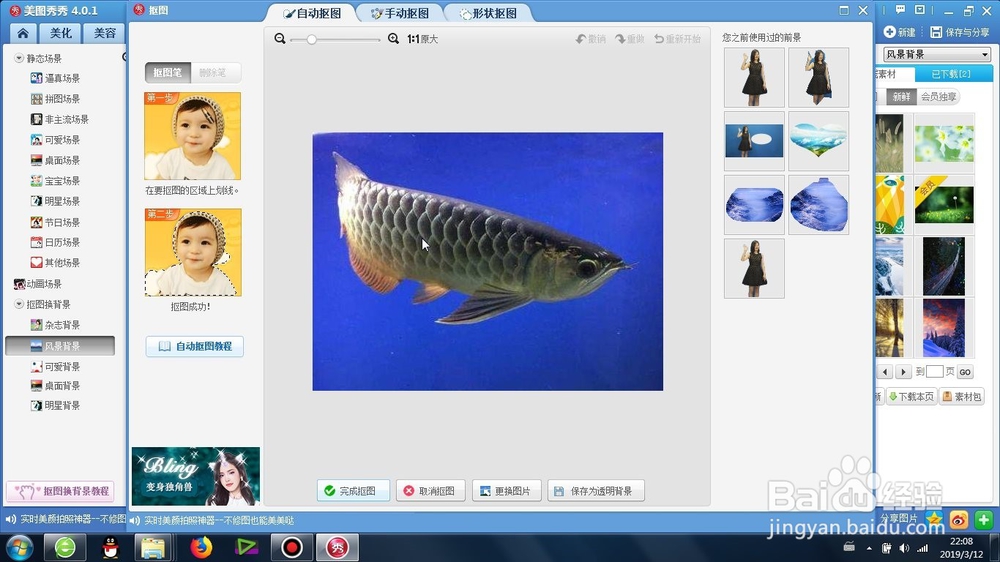The height and width of the screenshot is (562, 1000).
Task: Click the 下载本页 download page button
Action: point(911,397)
